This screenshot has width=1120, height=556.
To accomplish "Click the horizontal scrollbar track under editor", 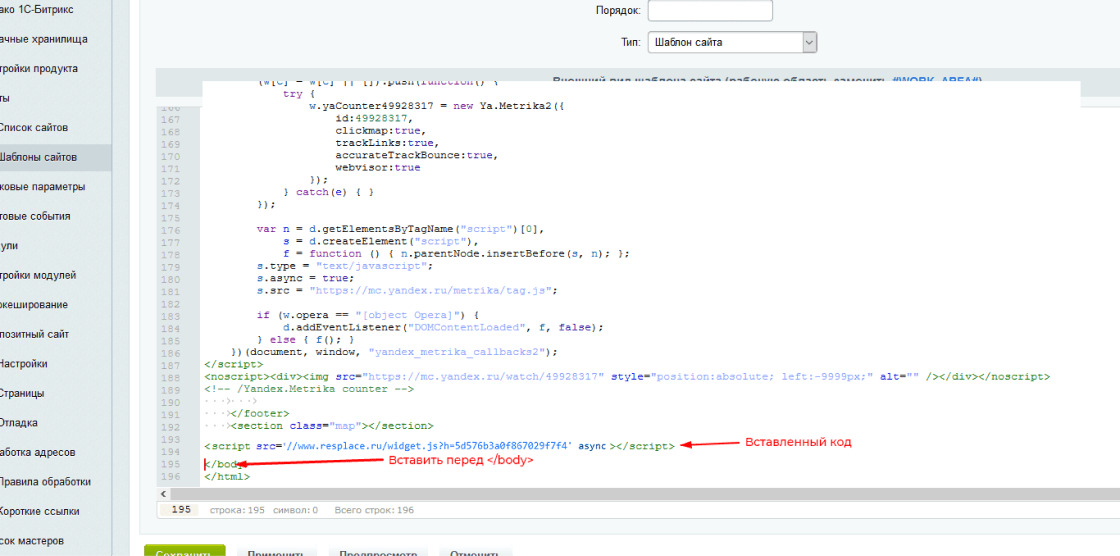I will 640,495.
